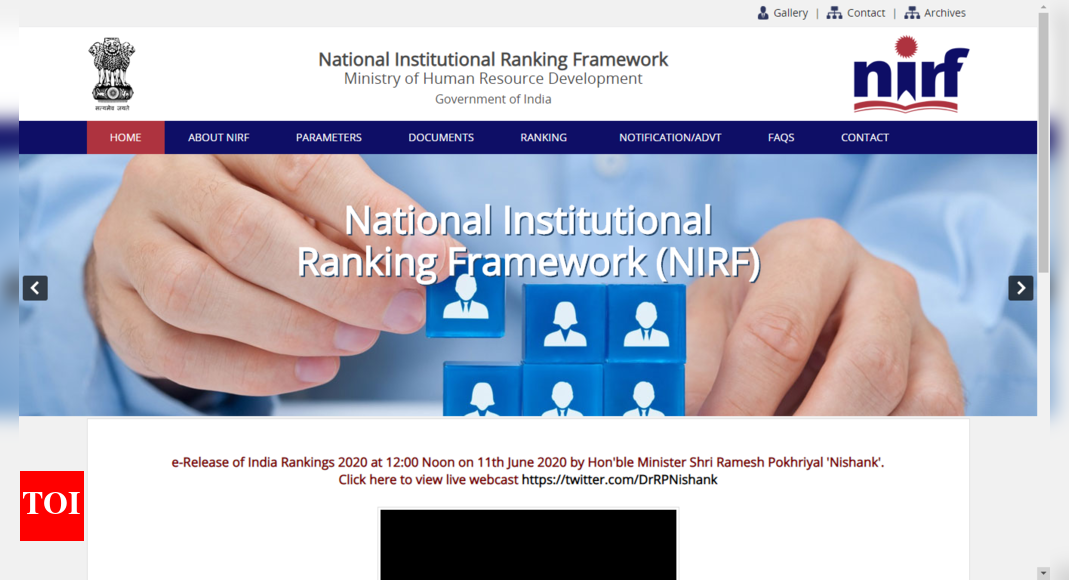Click the black embedded video area
This screenshot has width=1069, height=580.
tap(528, 544)
